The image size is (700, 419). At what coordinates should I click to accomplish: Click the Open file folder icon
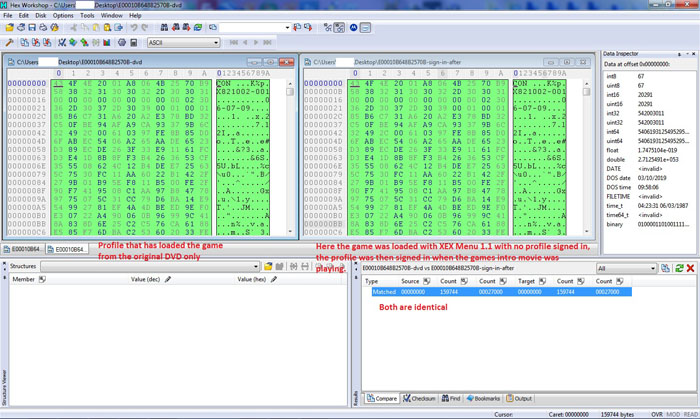coord(21,28)
